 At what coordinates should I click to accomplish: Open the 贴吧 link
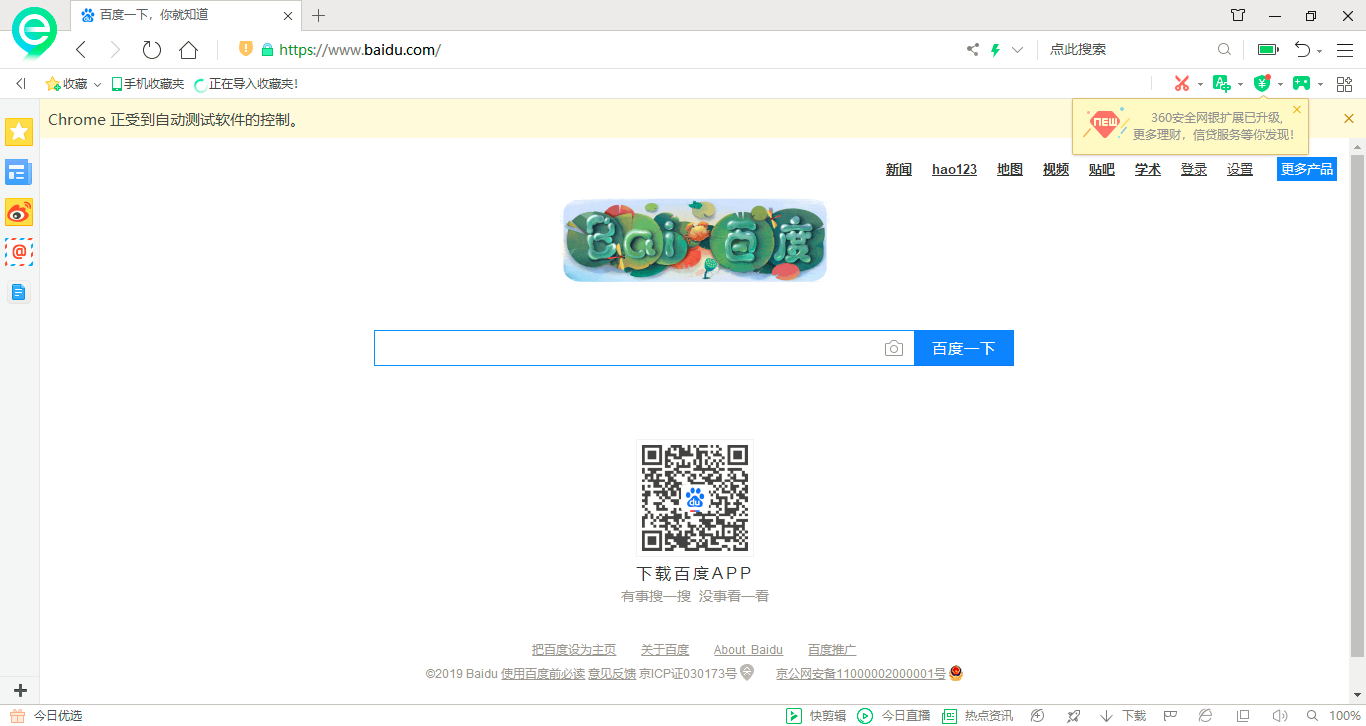point(1102,169)
